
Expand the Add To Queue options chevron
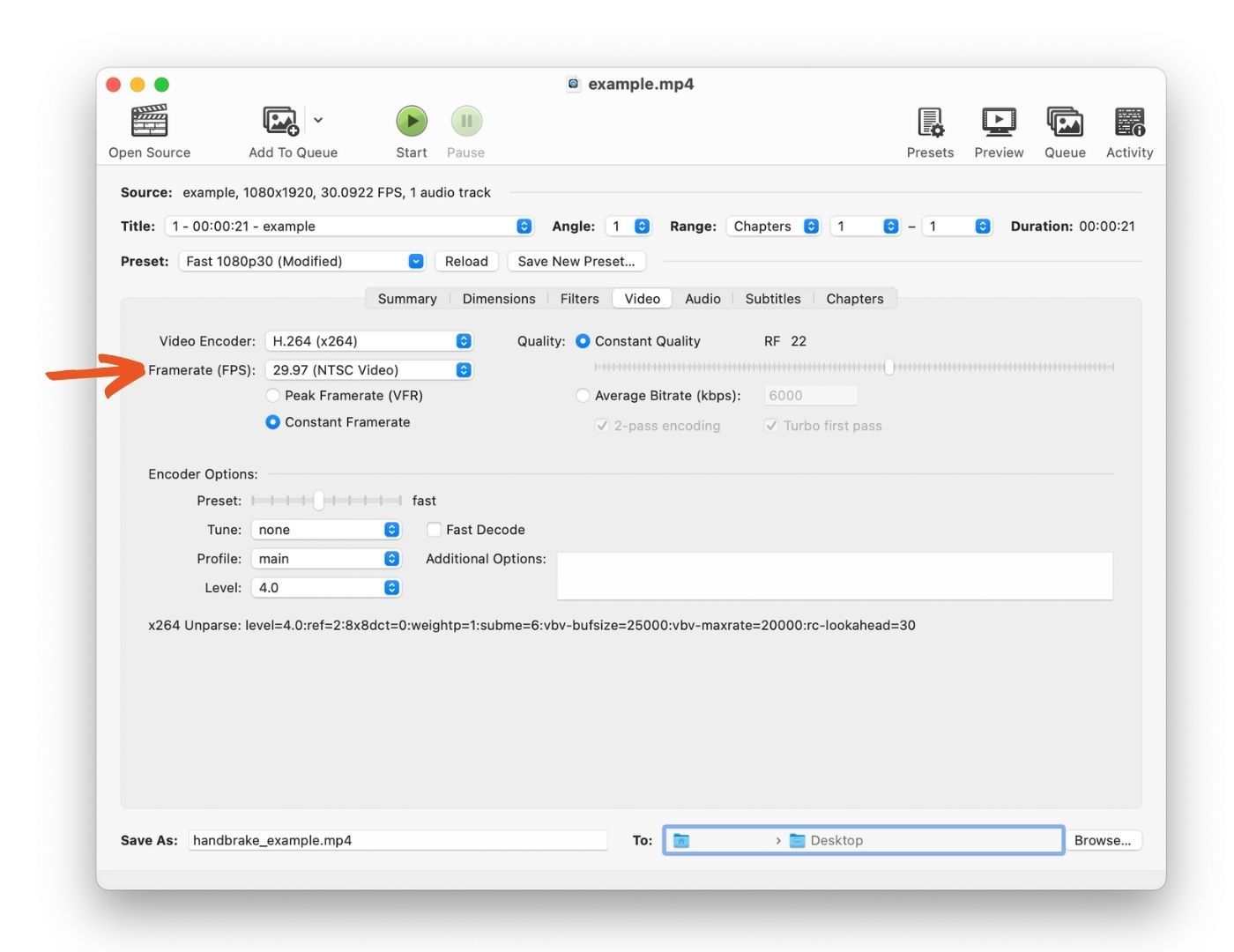point(318,120)
